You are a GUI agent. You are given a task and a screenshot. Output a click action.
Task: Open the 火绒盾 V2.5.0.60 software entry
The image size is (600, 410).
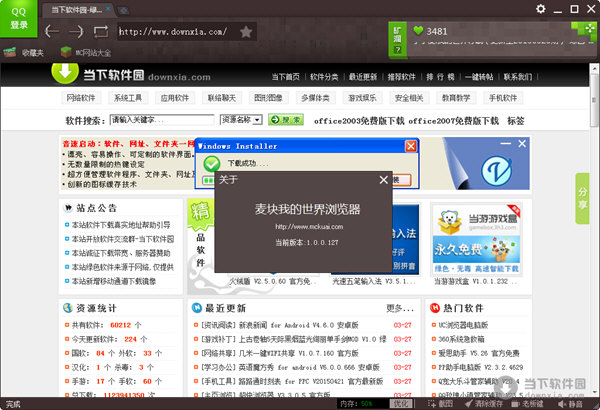coord(272,281)
